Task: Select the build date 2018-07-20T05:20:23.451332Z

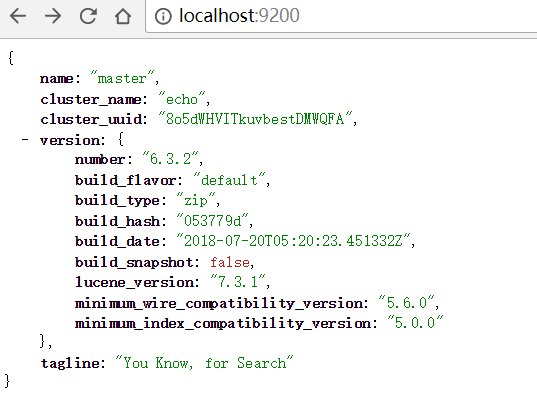Action: (293, 240)
